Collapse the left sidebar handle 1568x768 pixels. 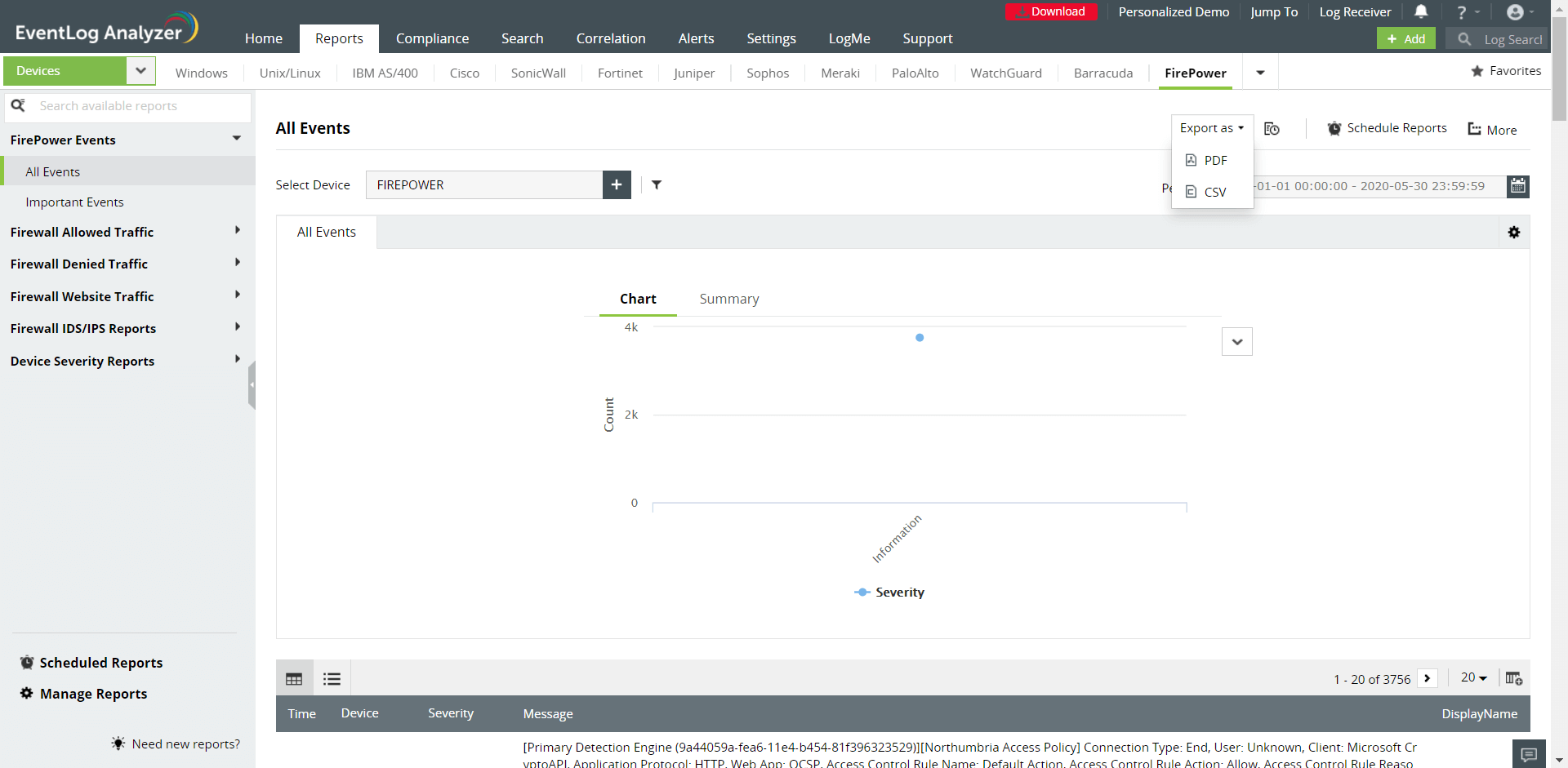point(252,384)
